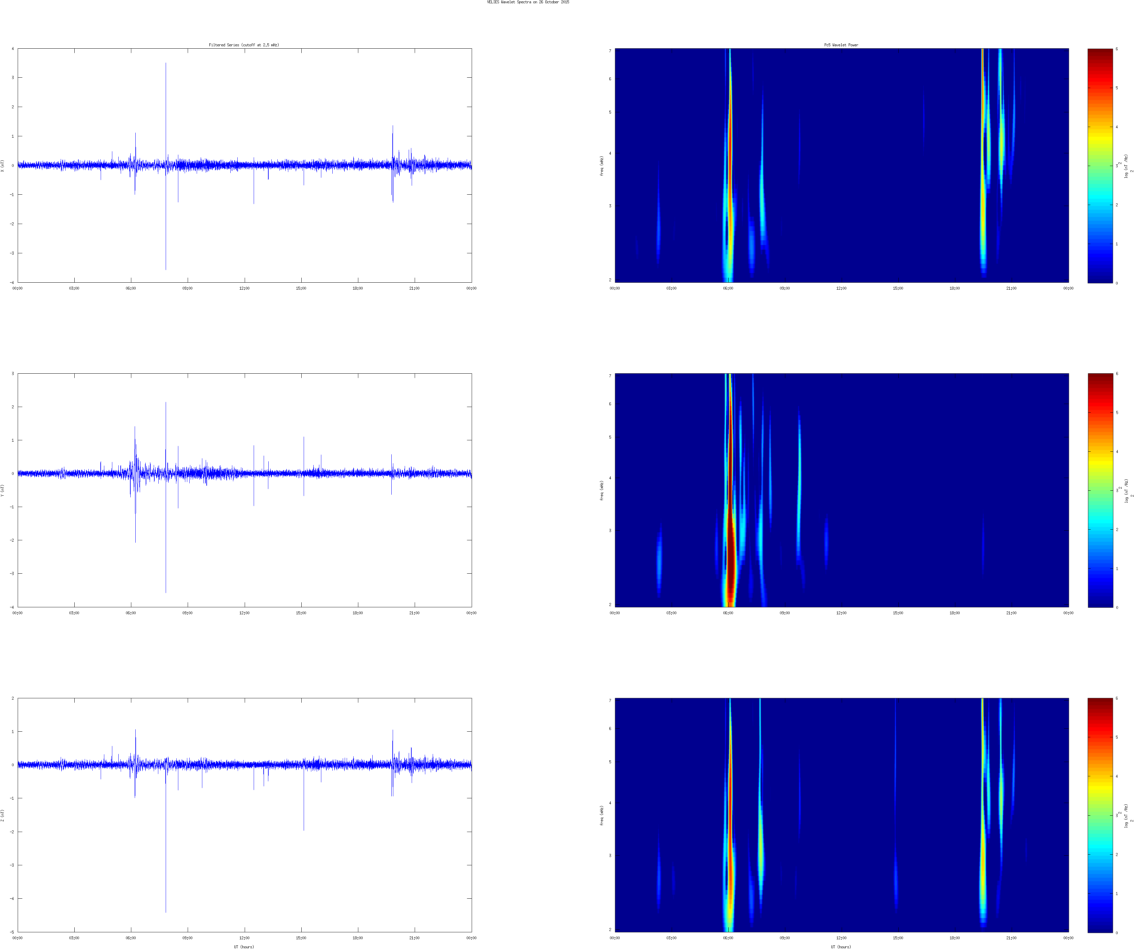Screen dimensions: 1134x949
Task: Click the 'UT (hours)' label under the Z spectrogram
Action: pyautogui.click(x=842, y=946)
